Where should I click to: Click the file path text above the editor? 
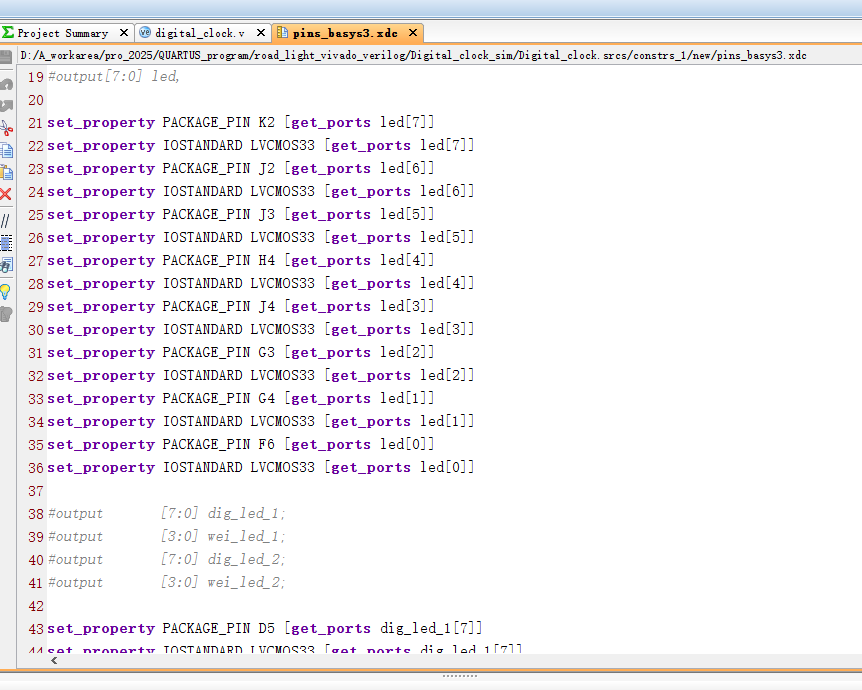(413, 56)
